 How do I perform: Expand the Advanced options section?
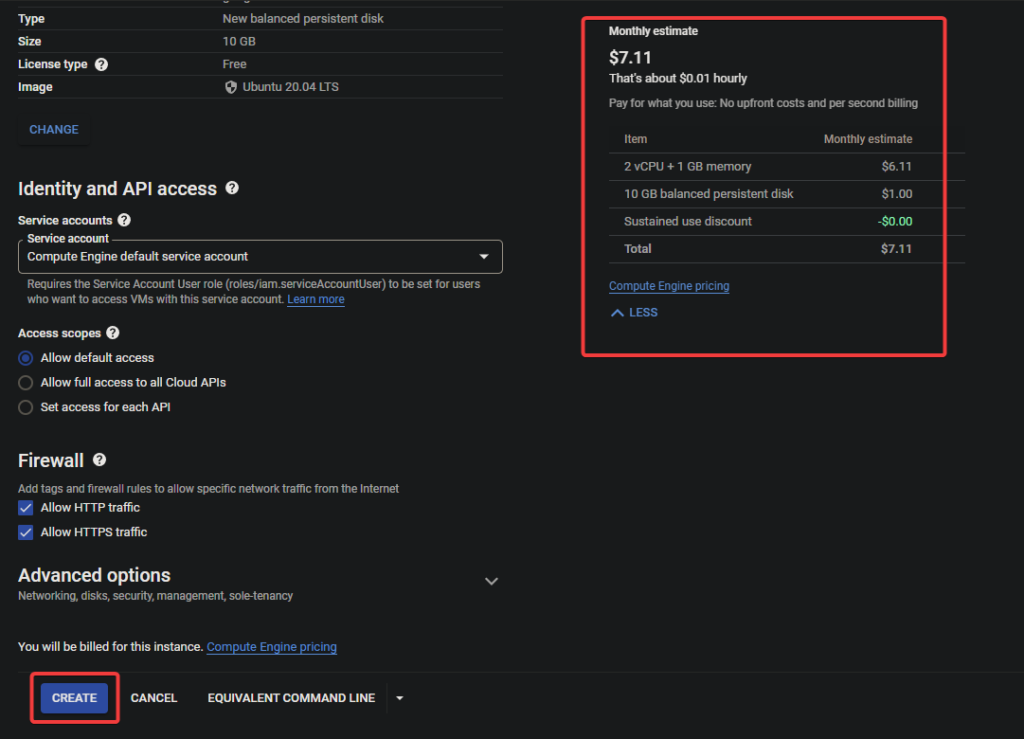coord(491,581)
